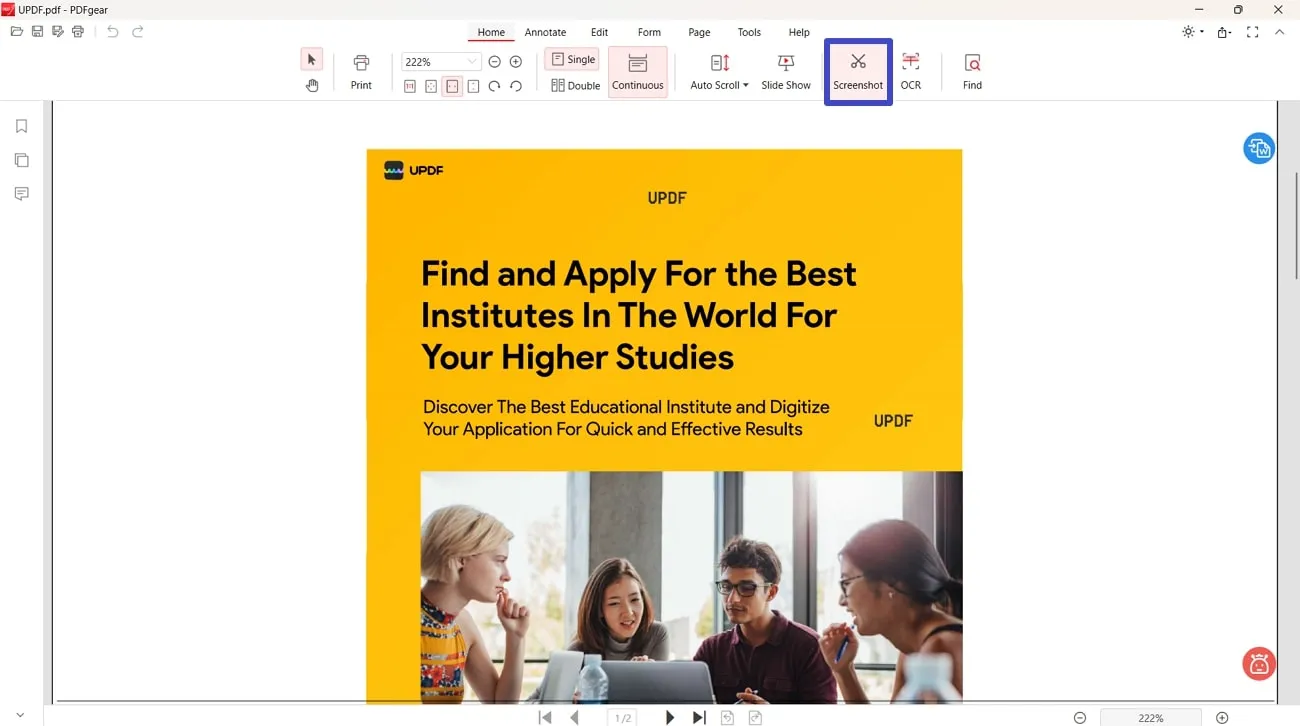This screenshot has width=1300, height=726.
Task: Jump to the last page
Action: pyautogui.click(x=698, y=716)
